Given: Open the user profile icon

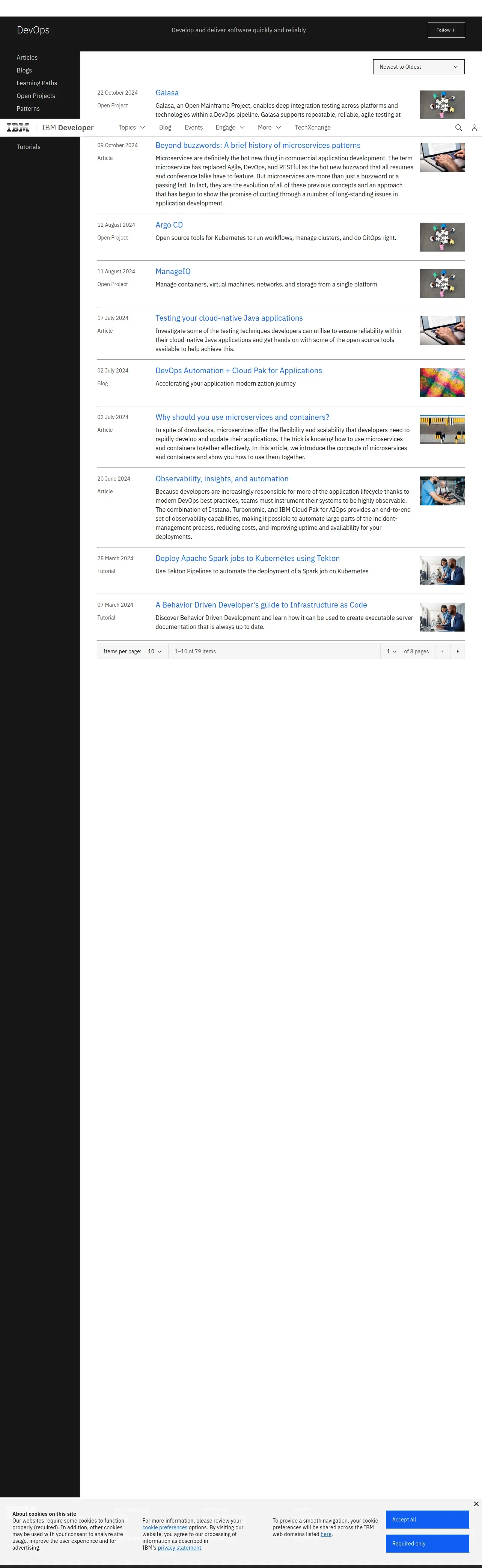Looking at the screenshot, I should coord(474,128).
